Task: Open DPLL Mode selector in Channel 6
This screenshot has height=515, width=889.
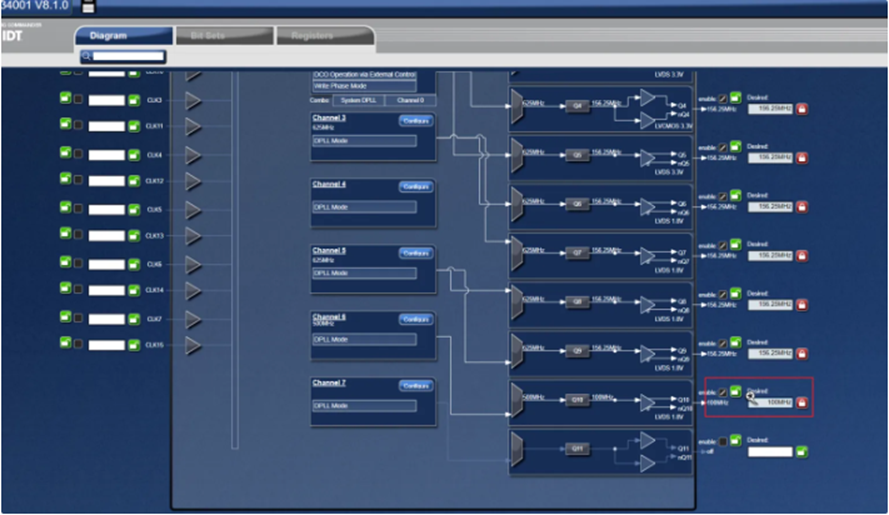Action: pyautogui.click(x=363, y=340)
